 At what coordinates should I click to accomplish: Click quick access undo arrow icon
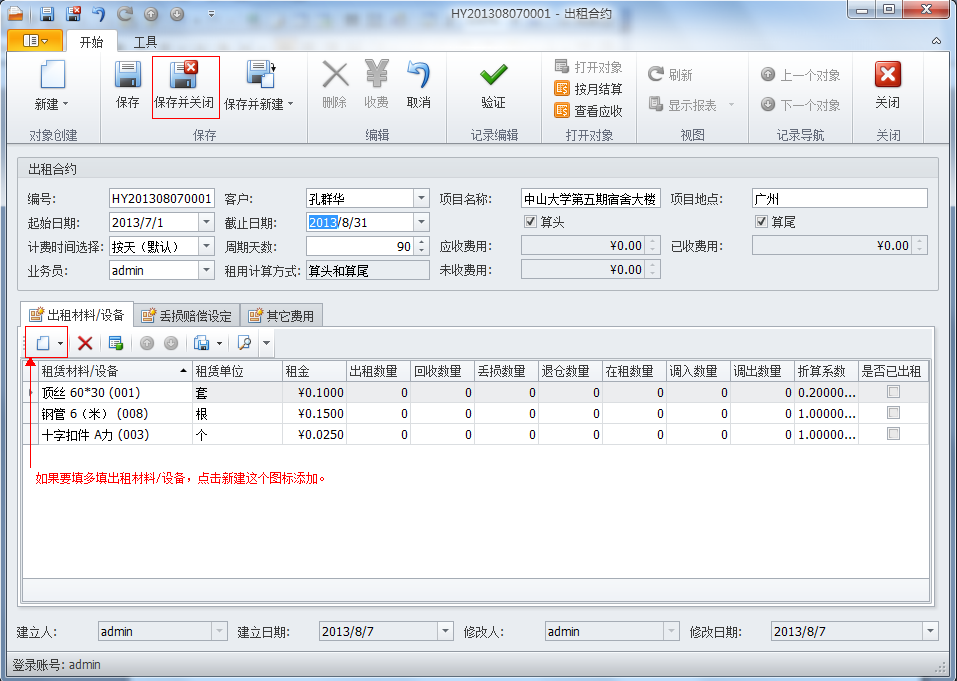(x=98, y=13)
